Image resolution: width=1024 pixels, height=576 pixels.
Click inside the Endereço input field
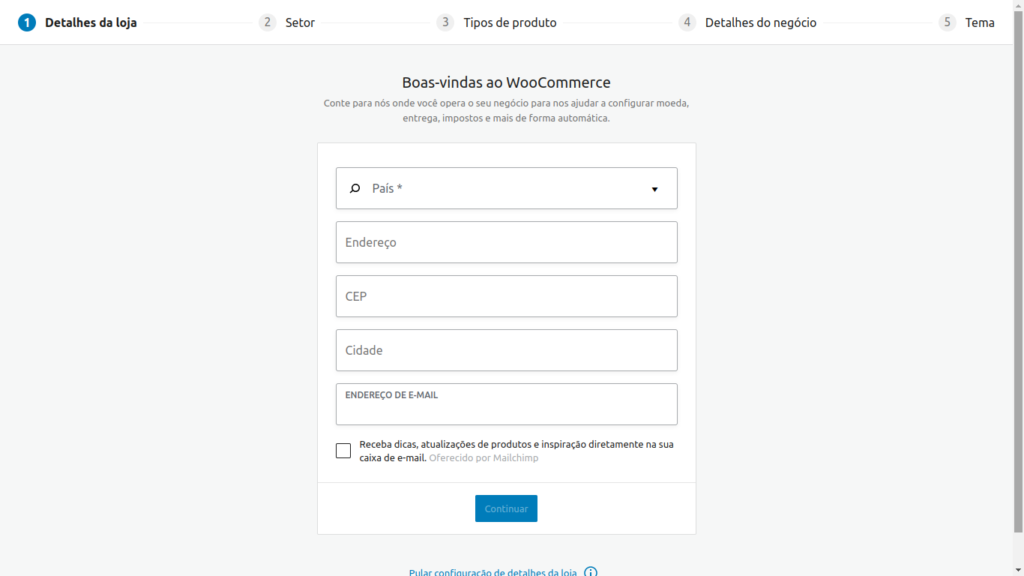pos(506,242)
